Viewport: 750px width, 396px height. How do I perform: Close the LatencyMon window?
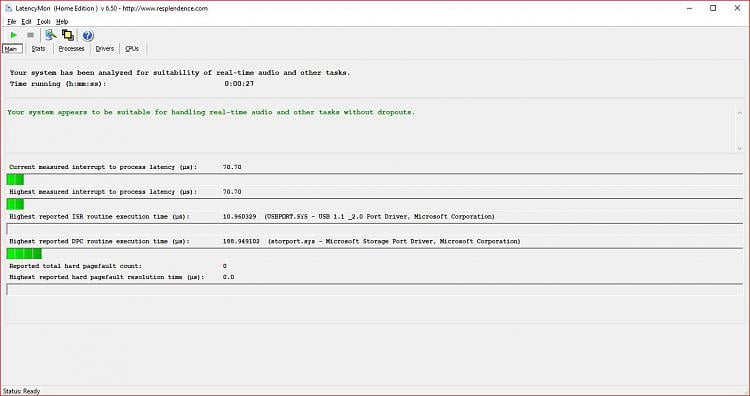(737, 8)
